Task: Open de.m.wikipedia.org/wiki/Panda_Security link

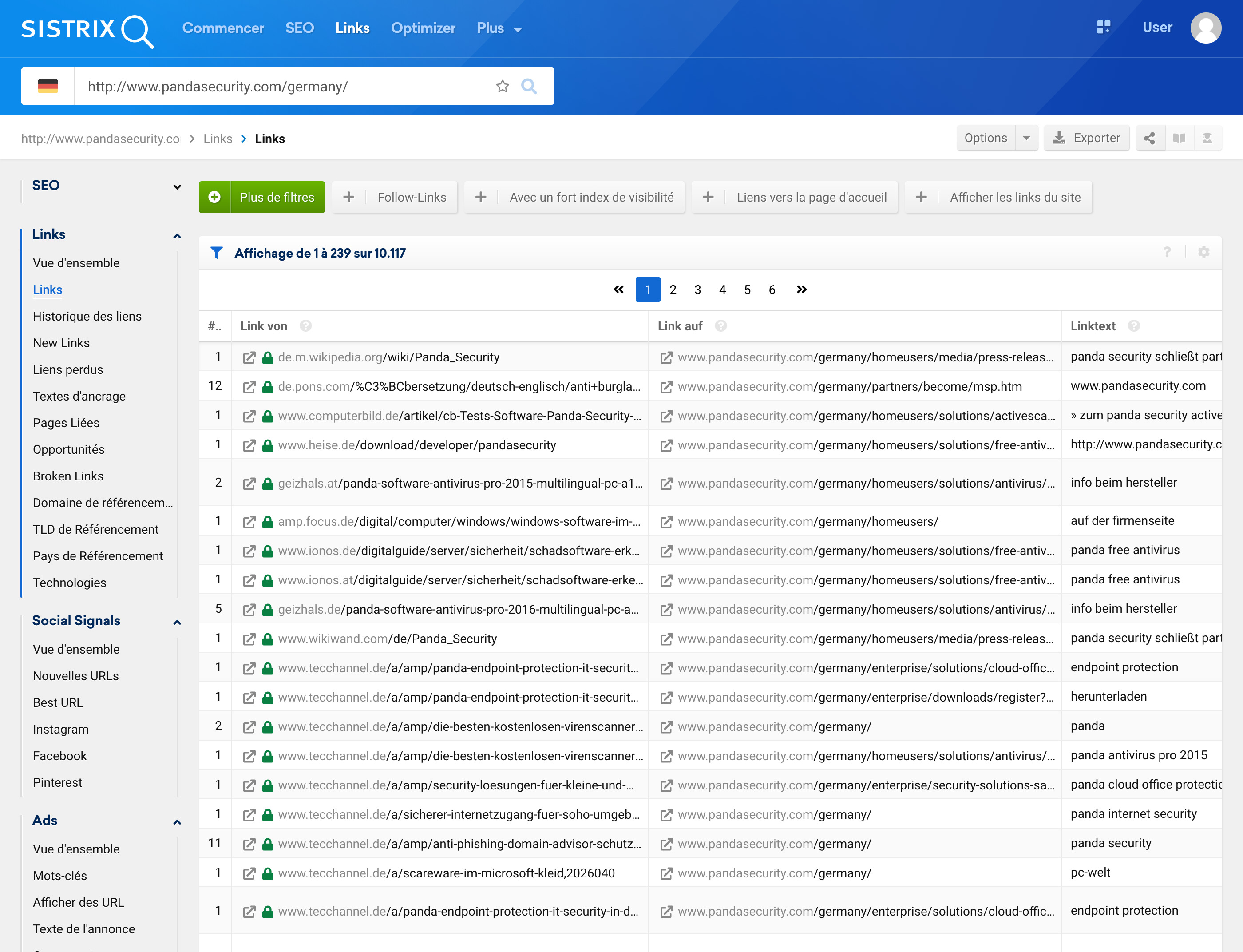Action: point(388,357)
